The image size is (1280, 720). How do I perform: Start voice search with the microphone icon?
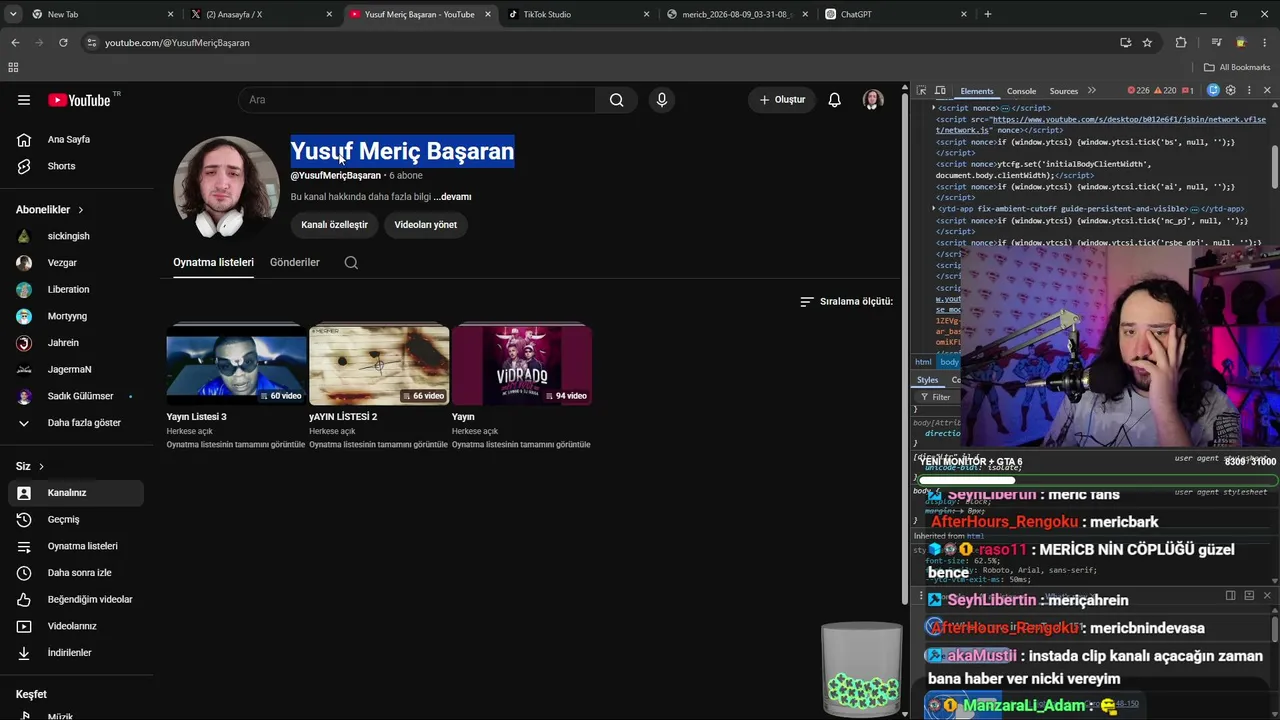(x=661, y=100)
